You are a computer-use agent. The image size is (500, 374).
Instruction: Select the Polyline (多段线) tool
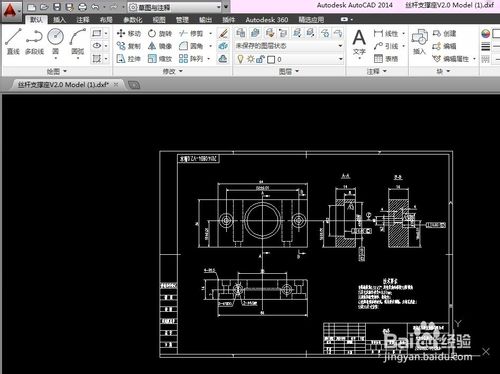point(34,41)
